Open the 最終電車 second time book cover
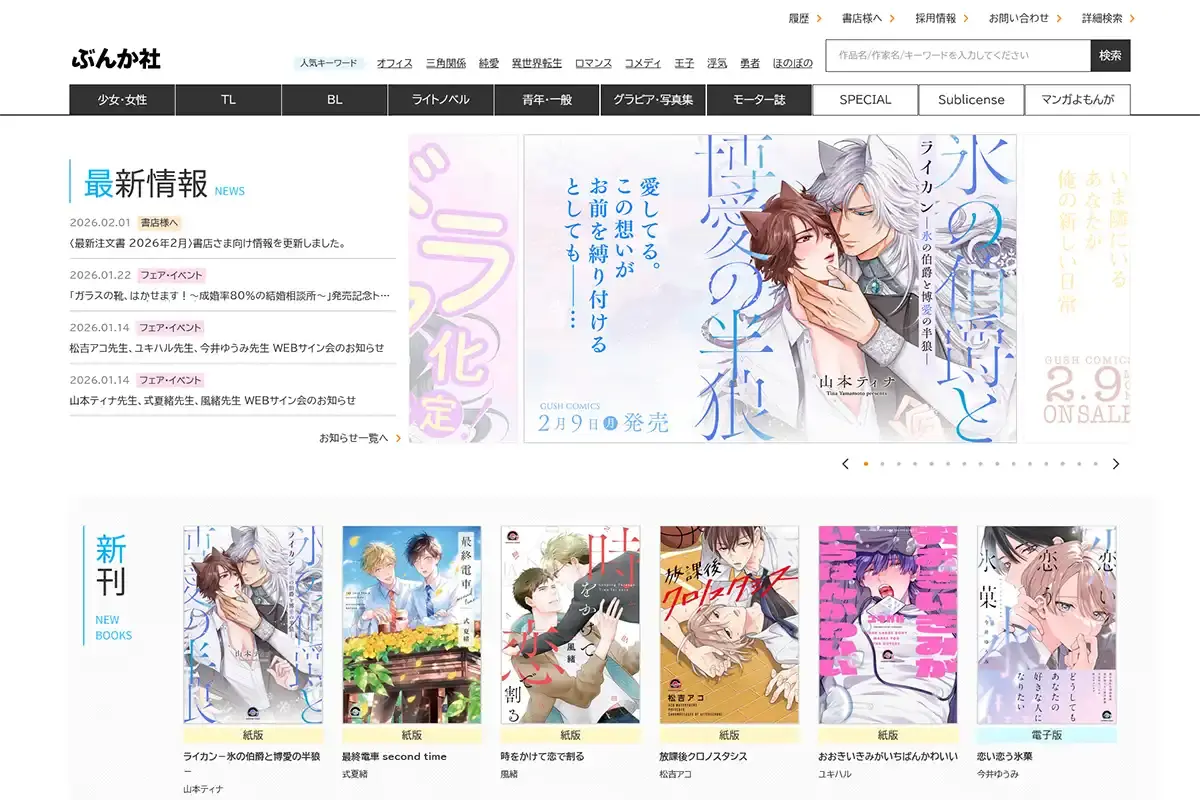Image resolution: width=1200 pixels, height=800 pixels. [412, 625]
